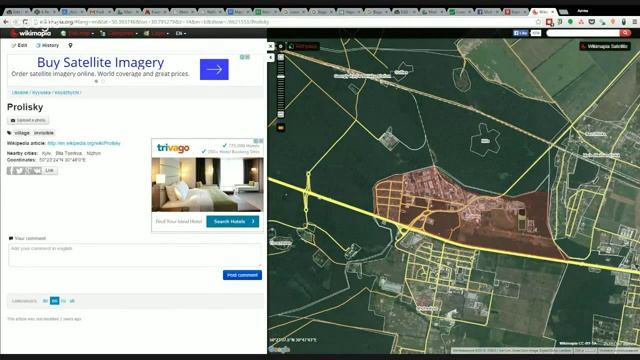This screenshot has width=640, height=360.
Task: Click the Wikimapia logo
Action: [31, 33]
